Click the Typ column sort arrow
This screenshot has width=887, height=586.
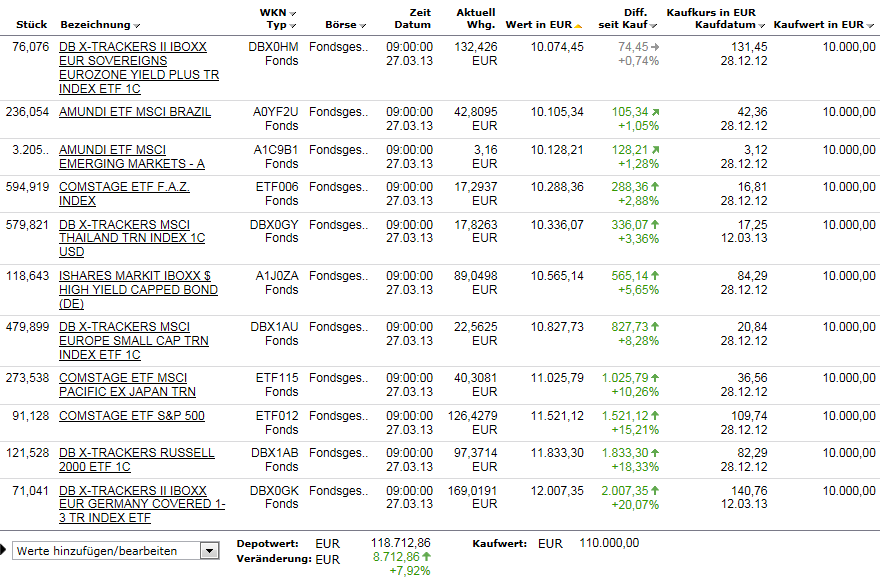click(x=292, y=25)
